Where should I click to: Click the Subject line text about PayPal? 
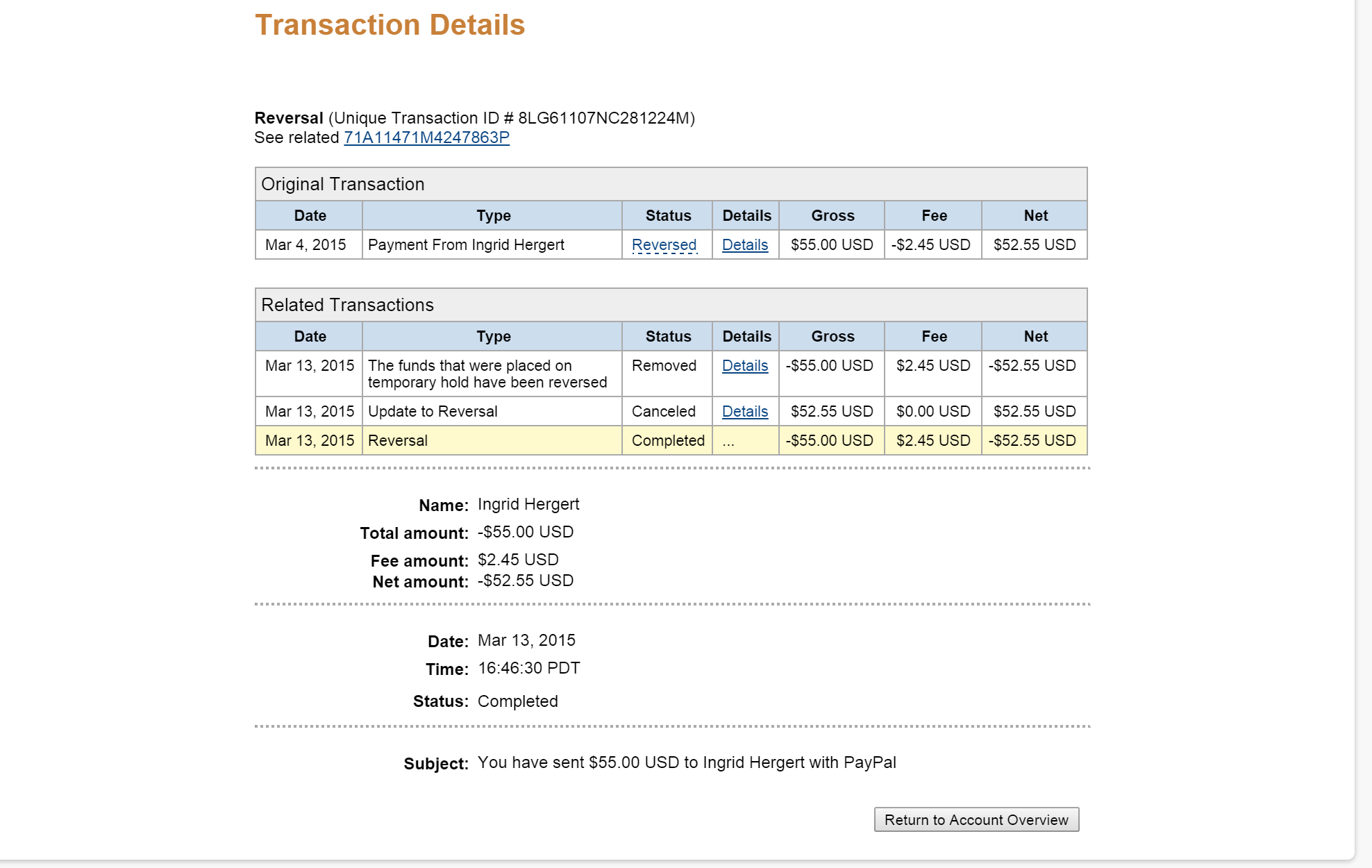(x=687, y=762)
